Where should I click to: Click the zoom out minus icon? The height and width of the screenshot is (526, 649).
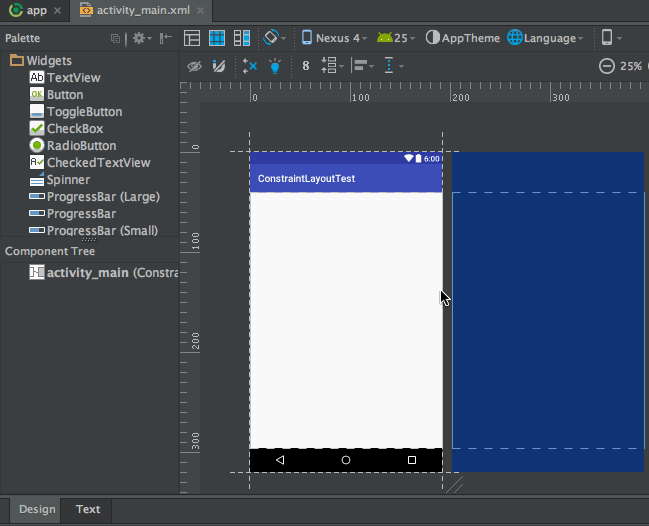[606, 66]
